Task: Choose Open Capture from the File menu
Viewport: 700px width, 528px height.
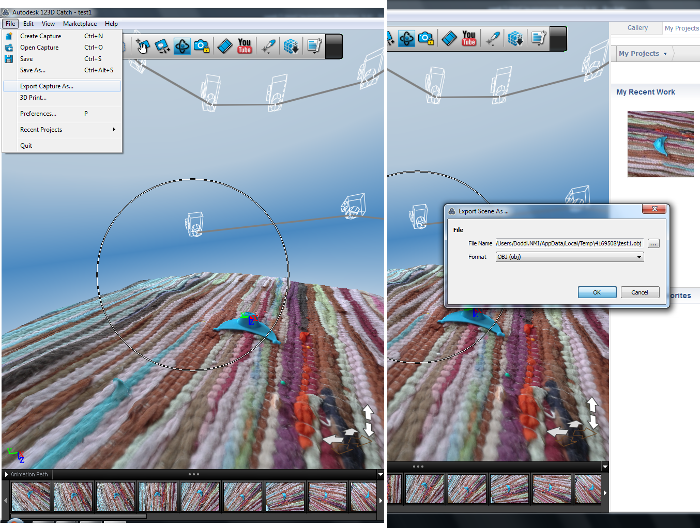Action: point(62,47)
